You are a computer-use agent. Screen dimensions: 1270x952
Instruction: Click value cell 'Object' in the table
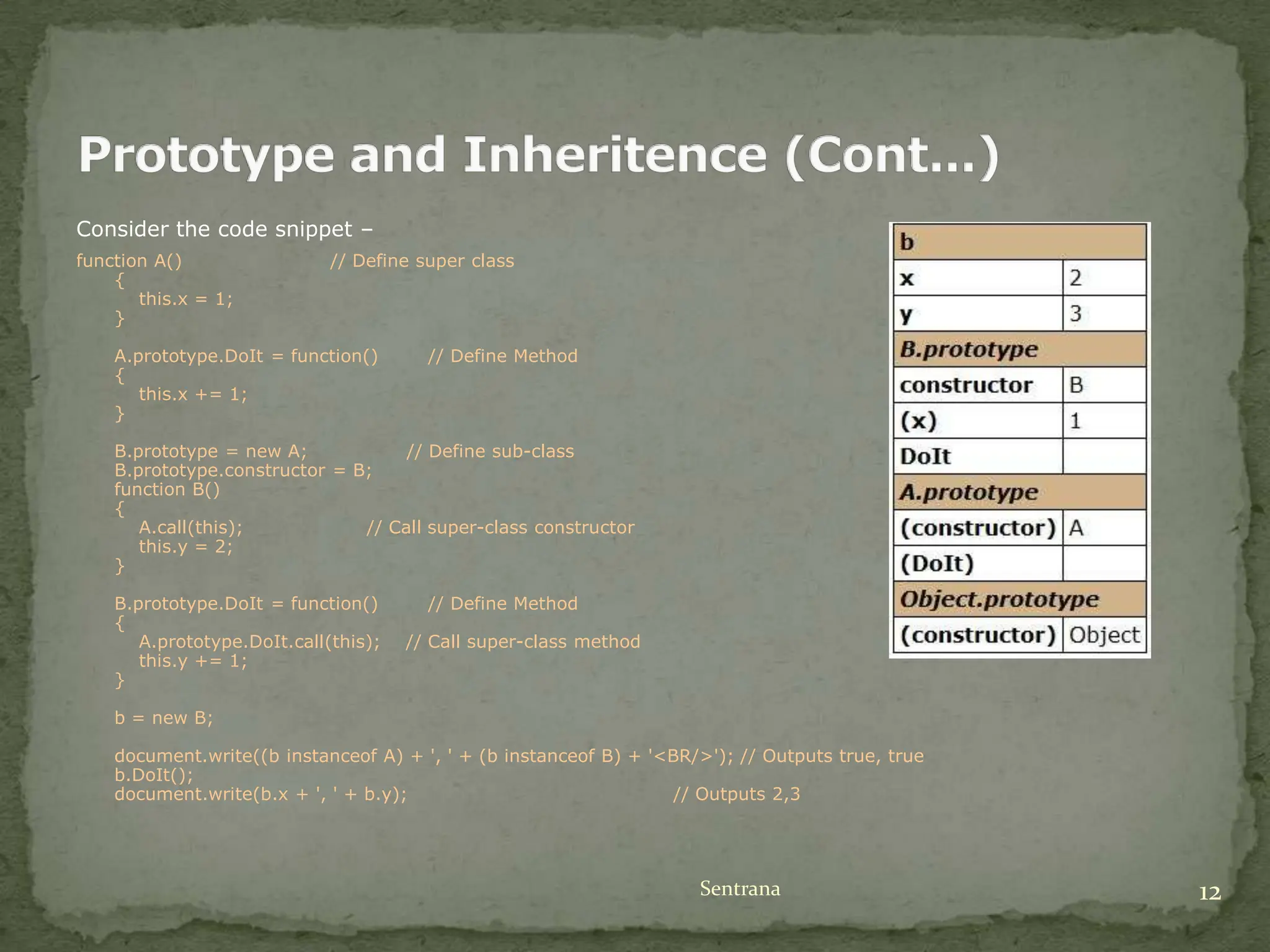1104,635
